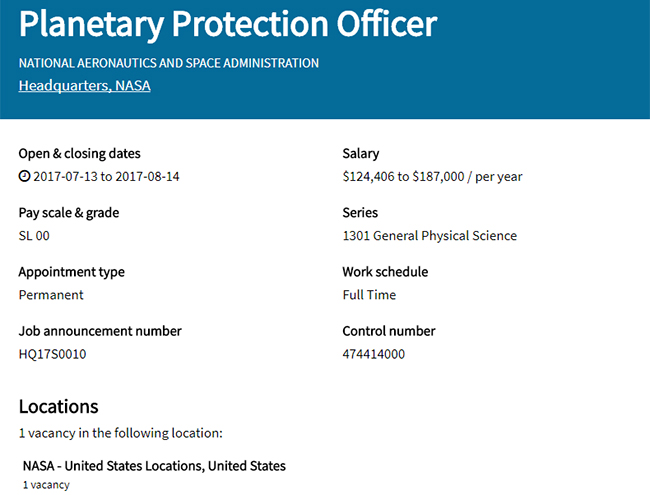
Task: Click NASA - United States Locations entry
Action: pyautogui.click(x=154, y=466)
